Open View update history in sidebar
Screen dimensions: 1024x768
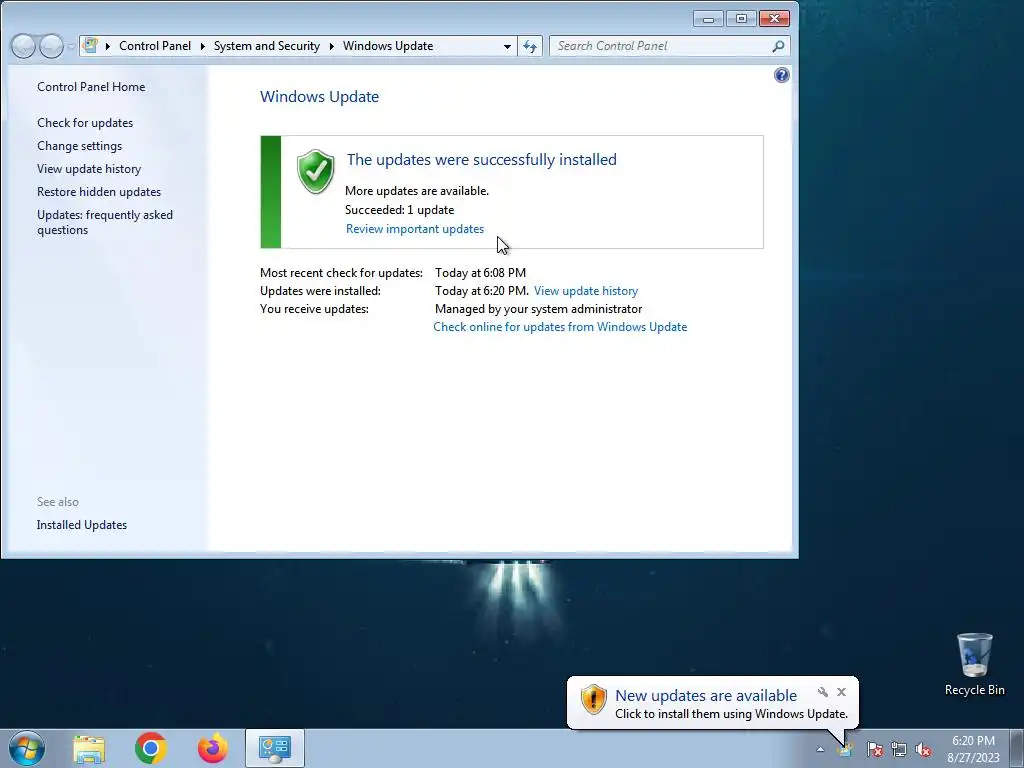pos(89,168)
